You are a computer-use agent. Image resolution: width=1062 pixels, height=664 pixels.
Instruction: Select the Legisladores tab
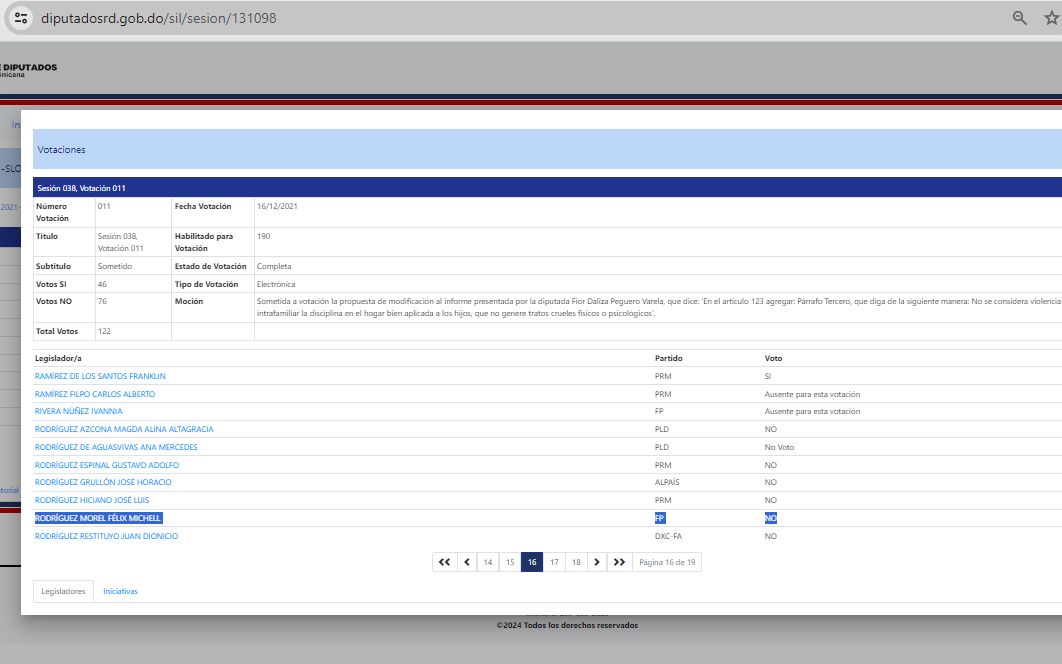tap(63, 591)
